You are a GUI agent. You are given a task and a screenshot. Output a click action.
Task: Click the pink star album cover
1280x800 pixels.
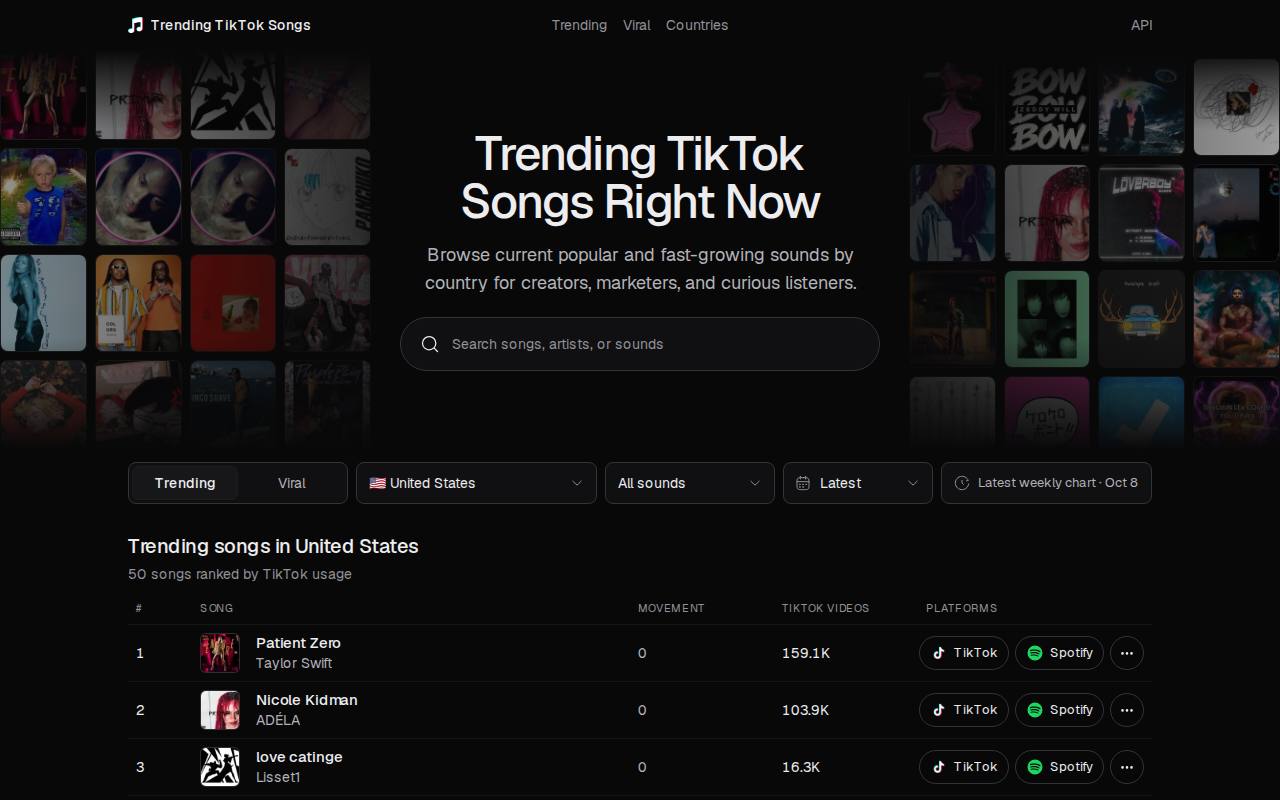[952, 107]
